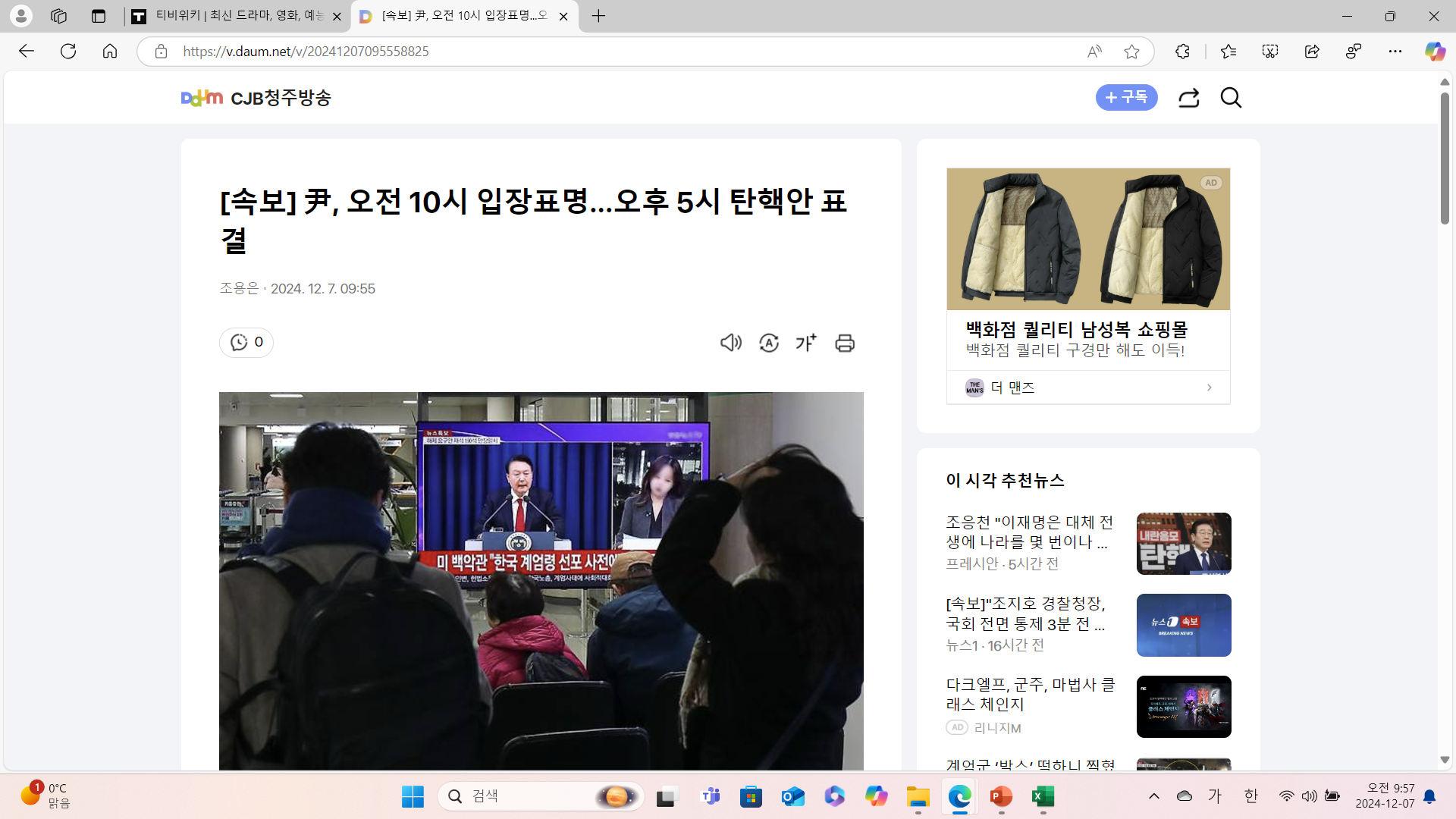Expand the 더 맨즈 ad chevron

[x=1209, y=388]
